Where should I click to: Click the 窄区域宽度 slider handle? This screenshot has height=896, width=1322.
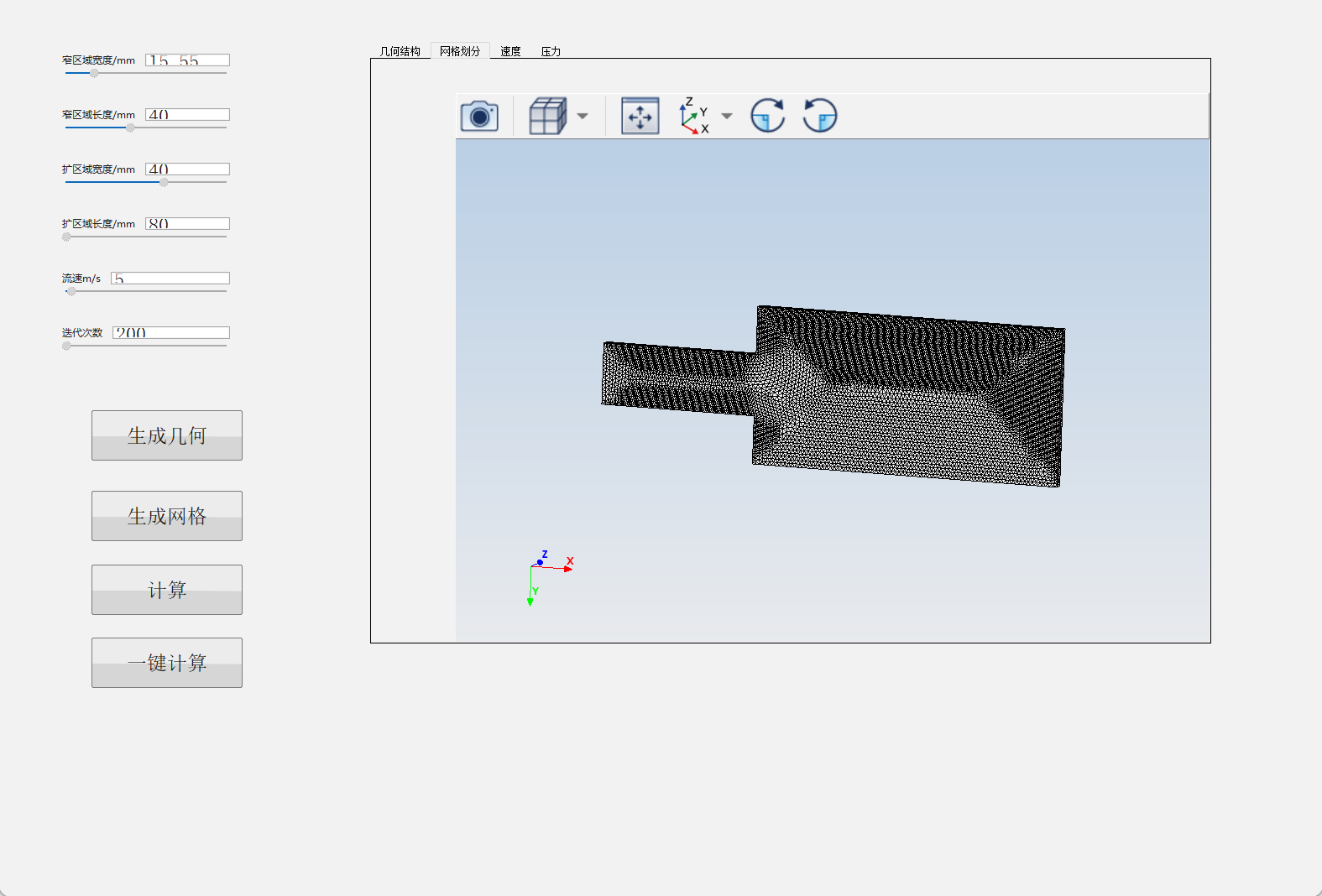coord(94,73)
